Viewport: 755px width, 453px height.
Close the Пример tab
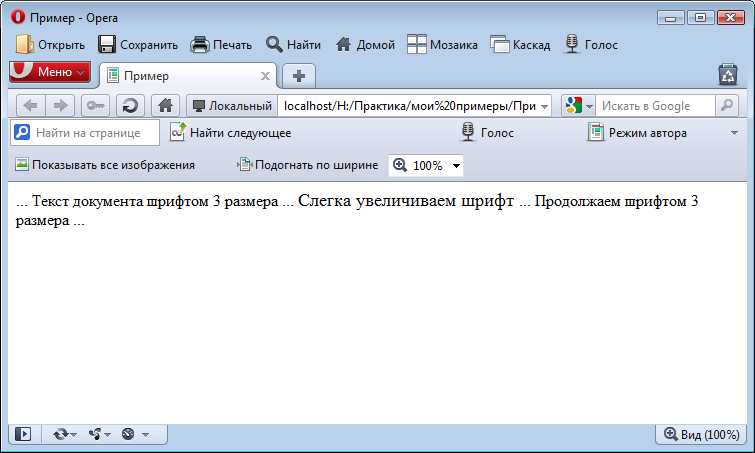pyautogui.click(x=265, y=76)
